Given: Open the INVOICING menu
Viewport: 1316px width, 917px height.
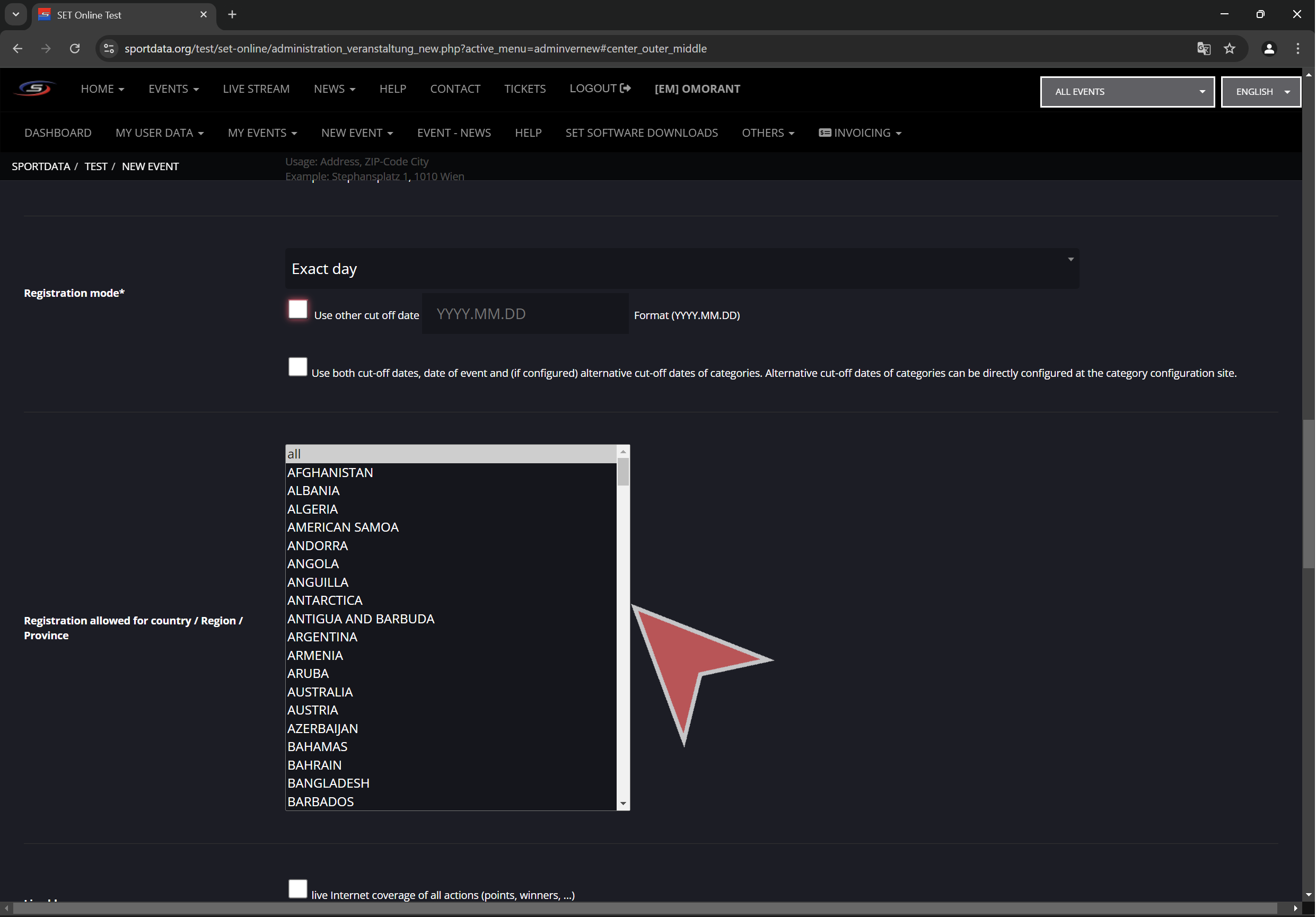Looking at the screenshot, I should [861, 133].
